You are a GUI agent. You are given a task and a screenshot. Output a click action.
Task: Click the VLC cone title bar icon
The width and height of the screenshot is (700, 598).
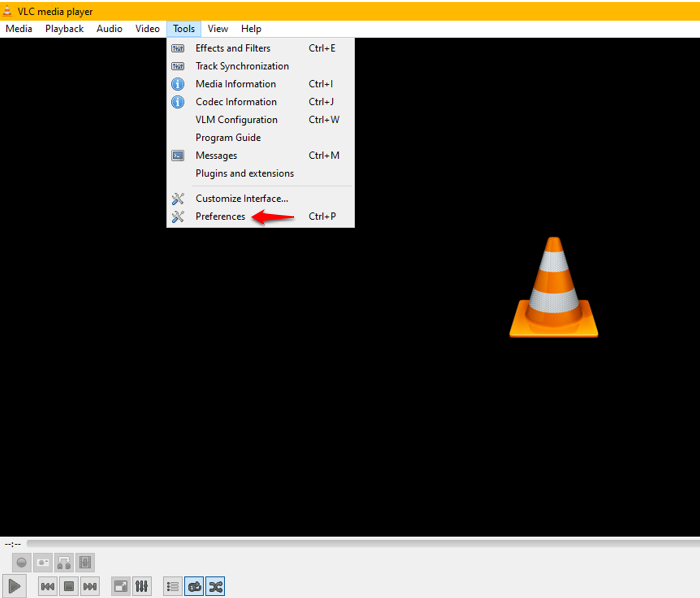pos(8,11)
